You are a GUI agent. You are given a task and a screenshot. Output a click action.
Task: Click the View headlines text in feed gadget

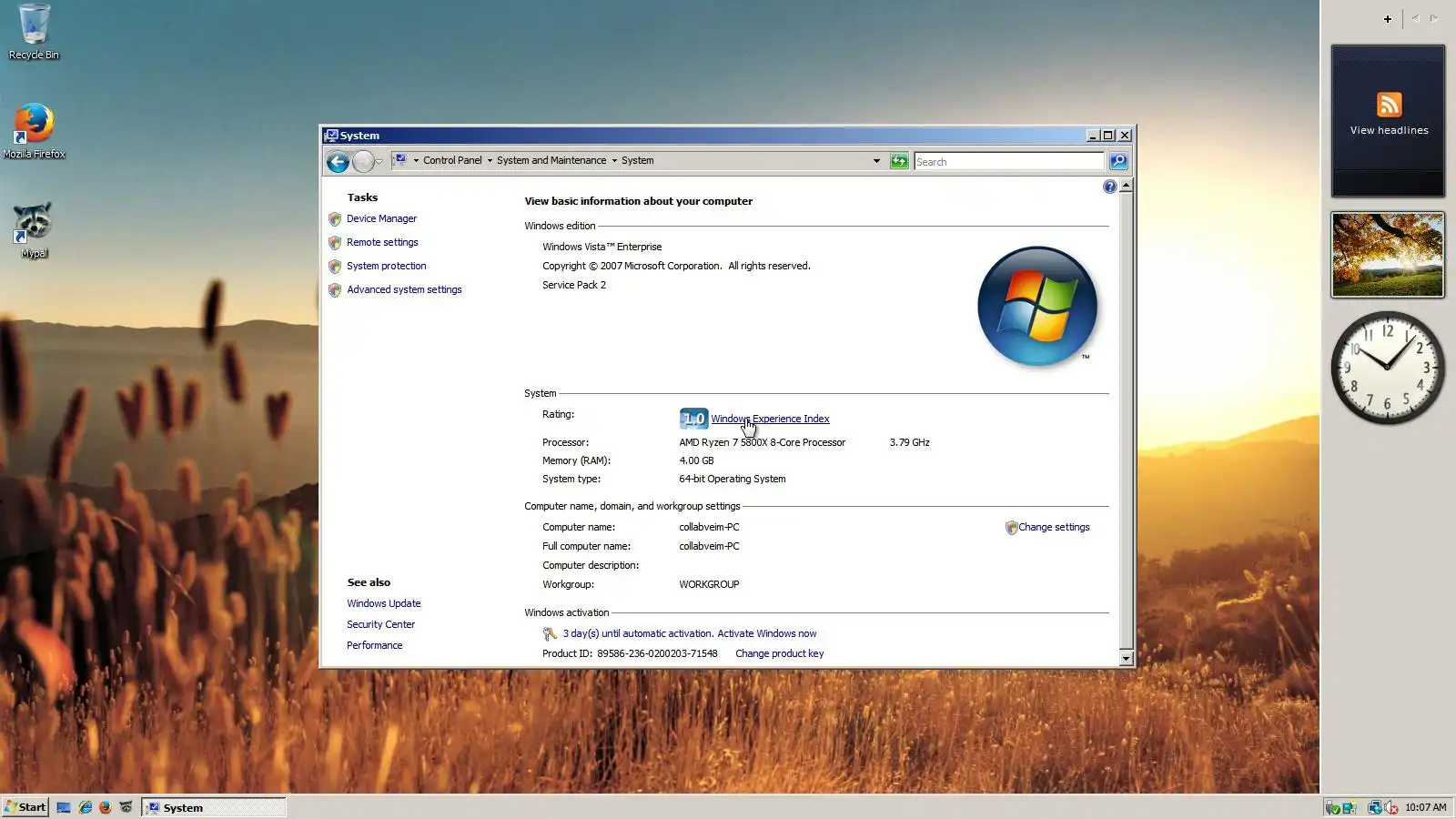pyautogui.click(x=1389, y=131)
